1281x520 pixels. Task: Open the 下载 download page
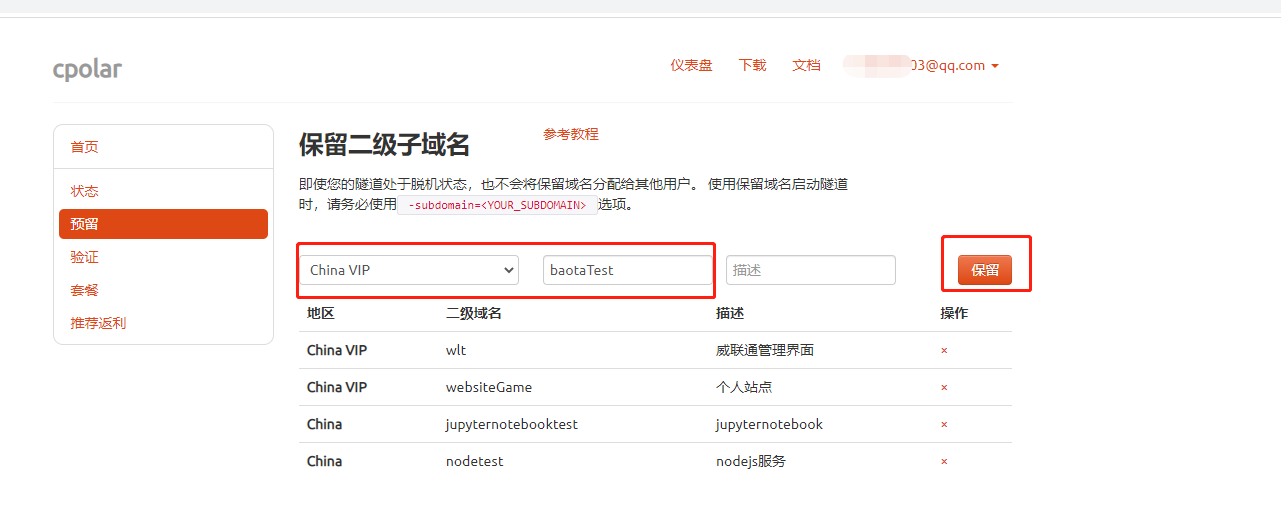pyautogui.click(x=752, y=66)
